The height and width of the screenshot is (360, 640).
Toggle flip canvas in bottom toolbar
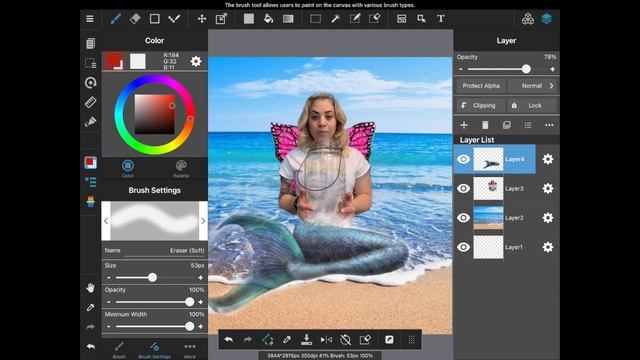tap(326, 340)
